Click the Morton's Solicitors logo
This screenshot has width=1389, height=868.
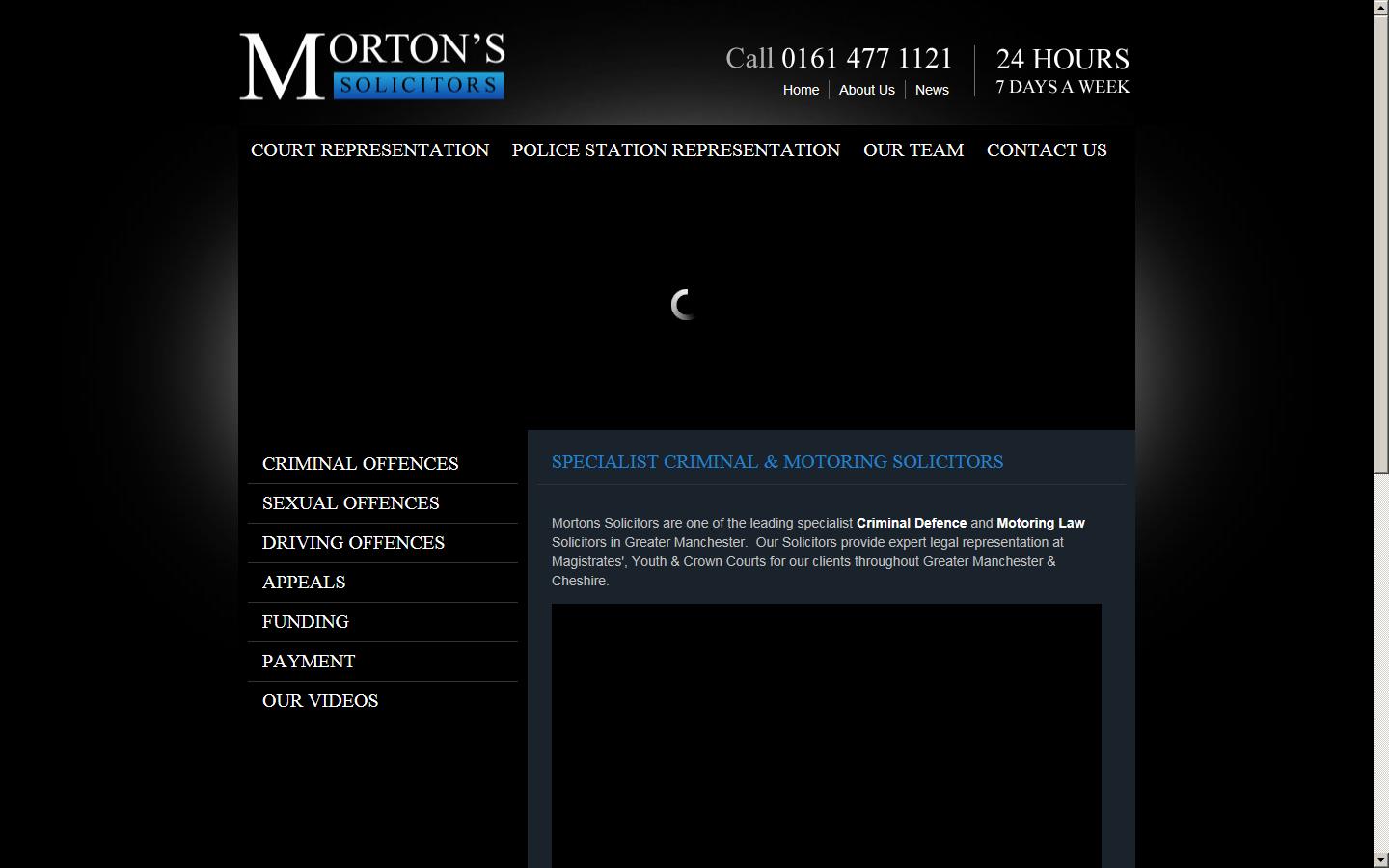click(371, 66)
